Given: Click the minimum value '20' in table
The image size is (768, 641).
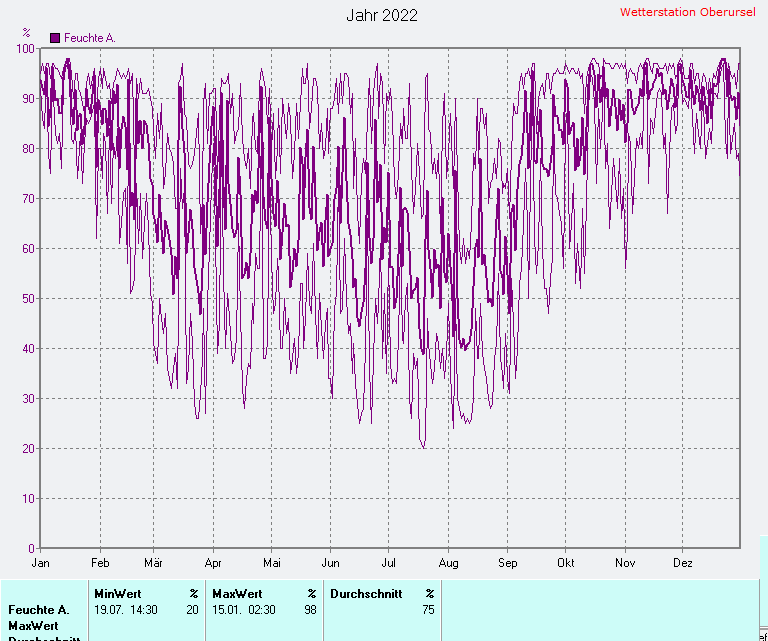Looking at the screenshot, I should tap(192, 610).
